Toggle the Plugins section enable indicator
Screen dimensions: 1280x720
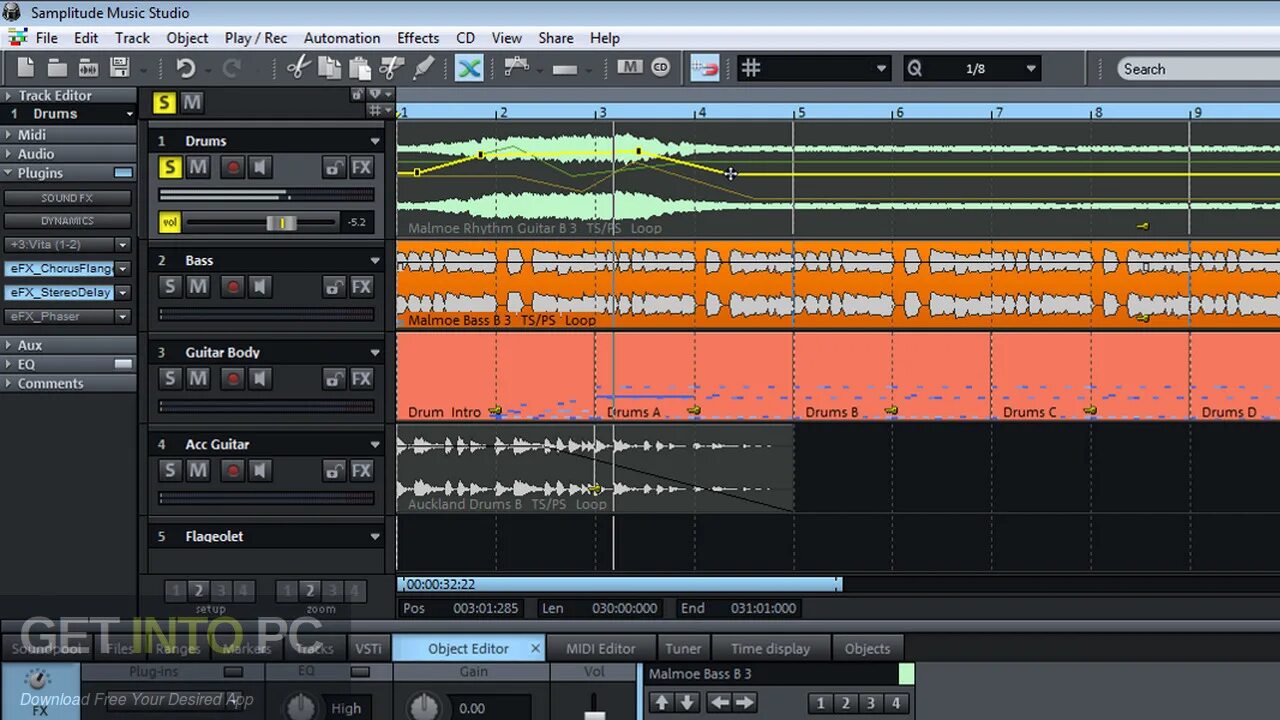click(x=123, y=173)
